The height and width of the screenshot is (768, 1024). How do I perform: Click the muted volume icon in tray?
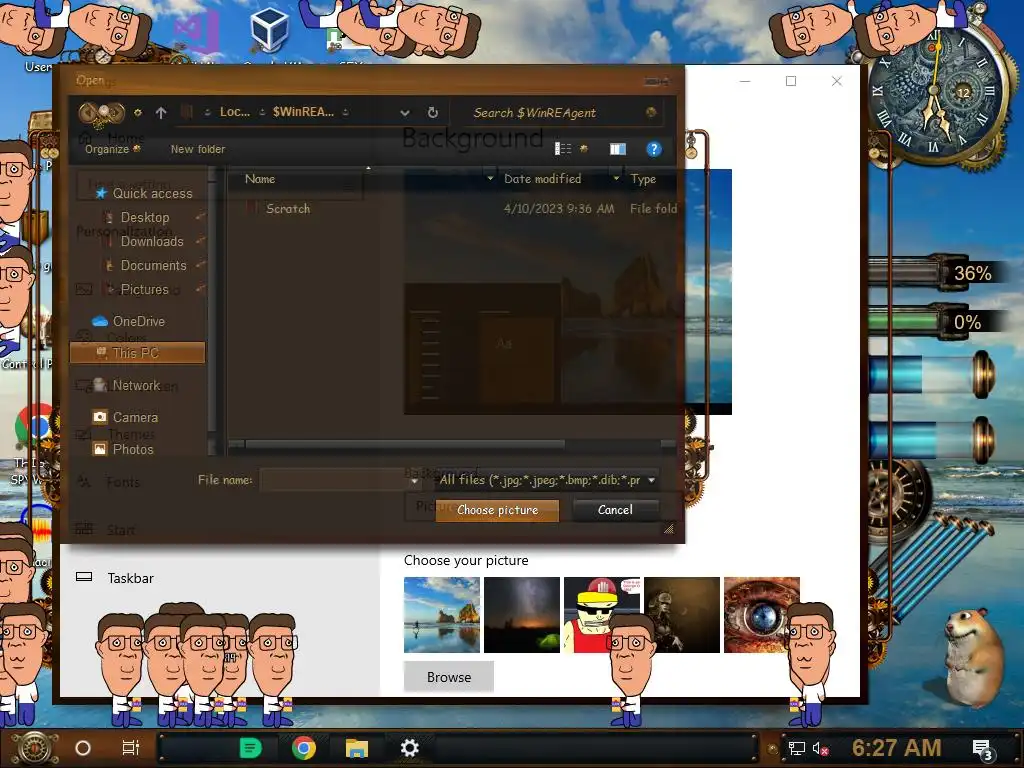point(820,748)
